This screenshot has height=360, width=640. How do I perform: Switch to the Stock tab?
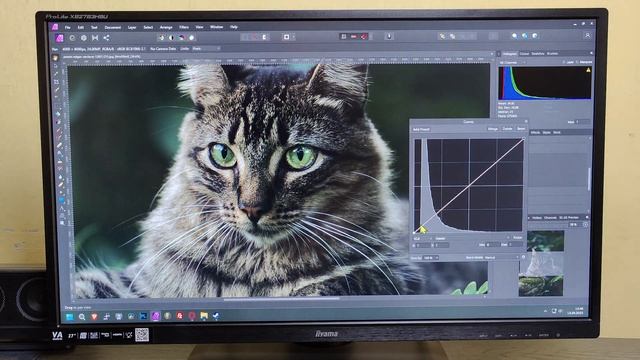point(557,133)
